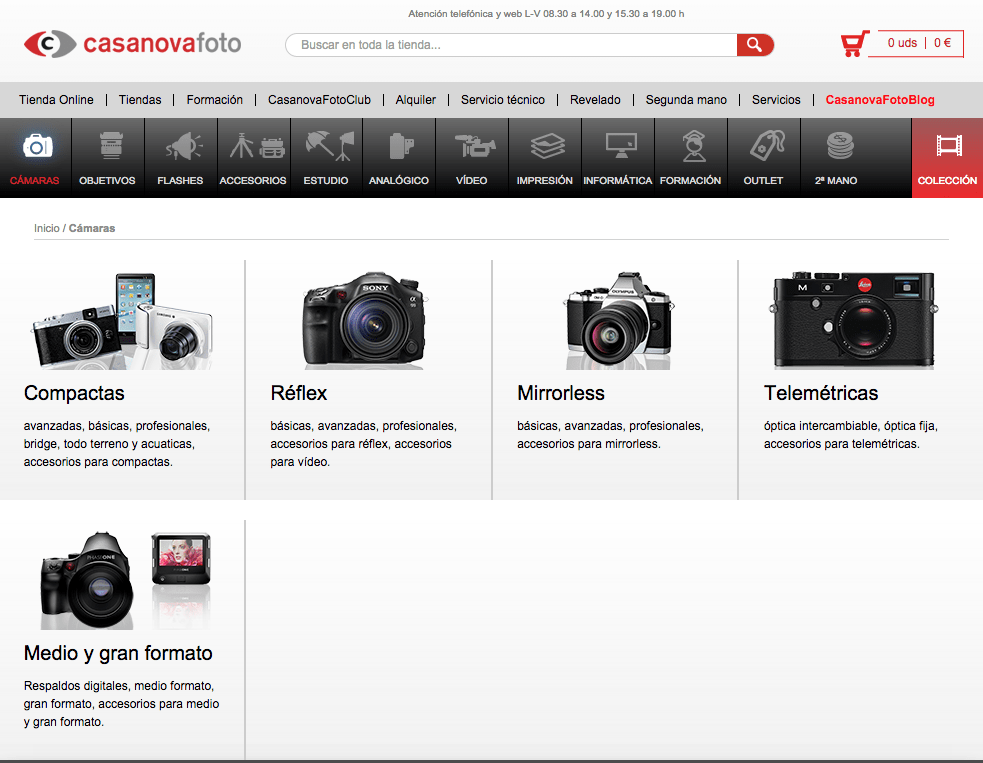Open the Alquiler menu item

point(416,100)
